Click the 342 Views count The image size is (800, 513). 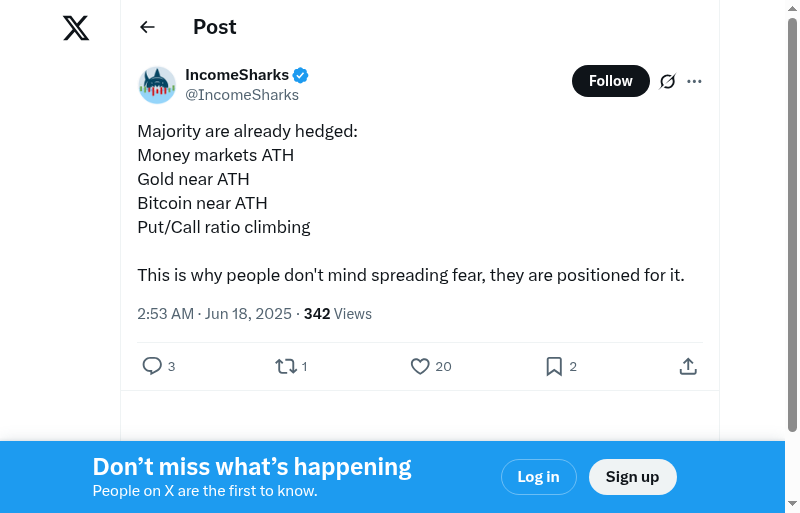point(338,314)
